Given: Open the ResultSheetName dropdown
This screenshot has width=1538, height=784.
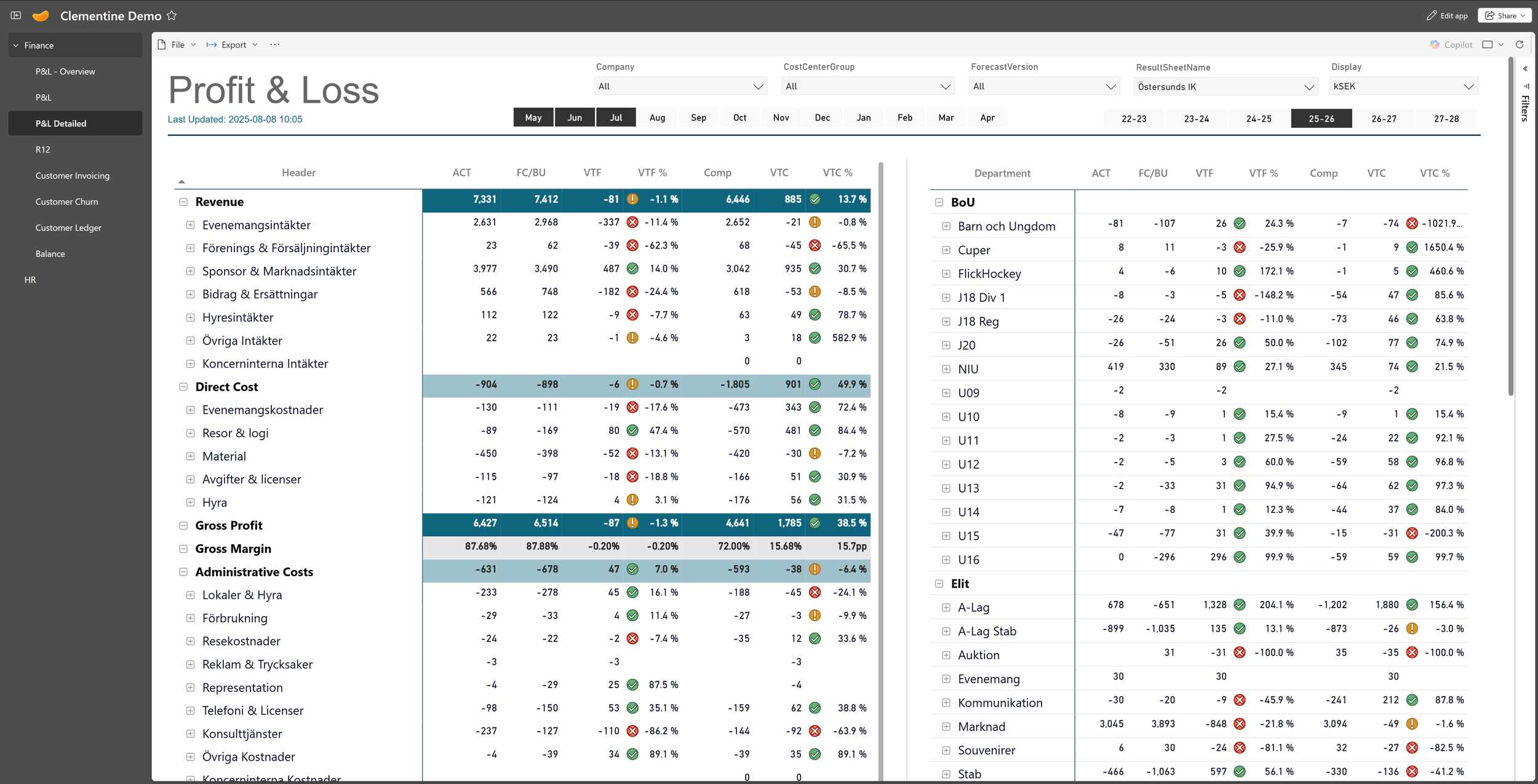Looking at the screenshot, I should coord(1225,87).
